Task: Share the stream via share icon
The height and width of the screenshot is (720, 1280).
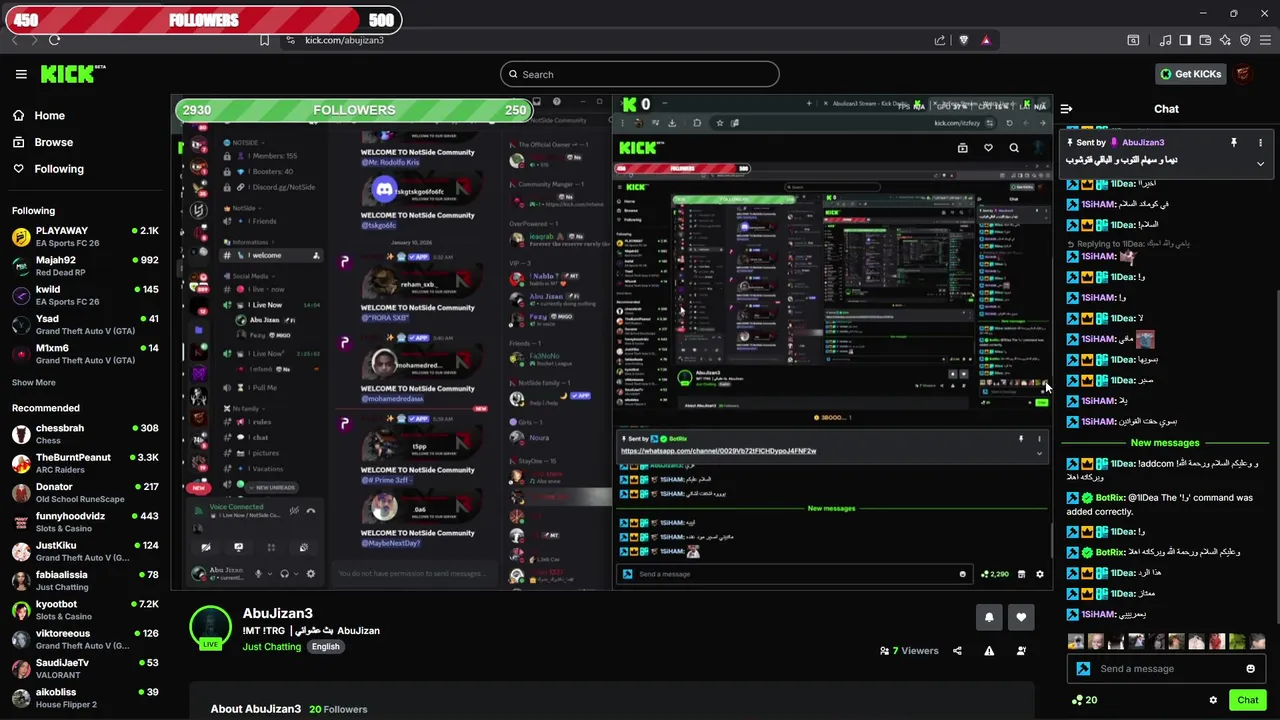Action: click(957, 651)
